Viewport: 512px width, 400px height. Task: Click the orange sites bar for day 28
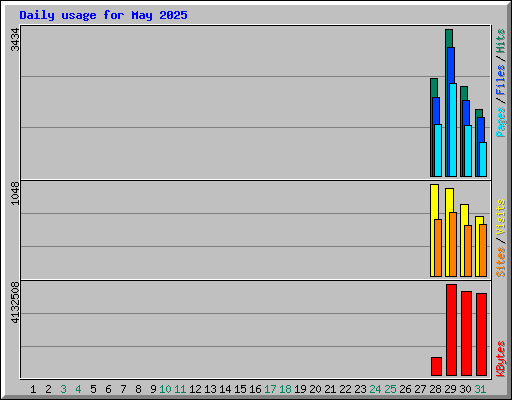(438, 248)
